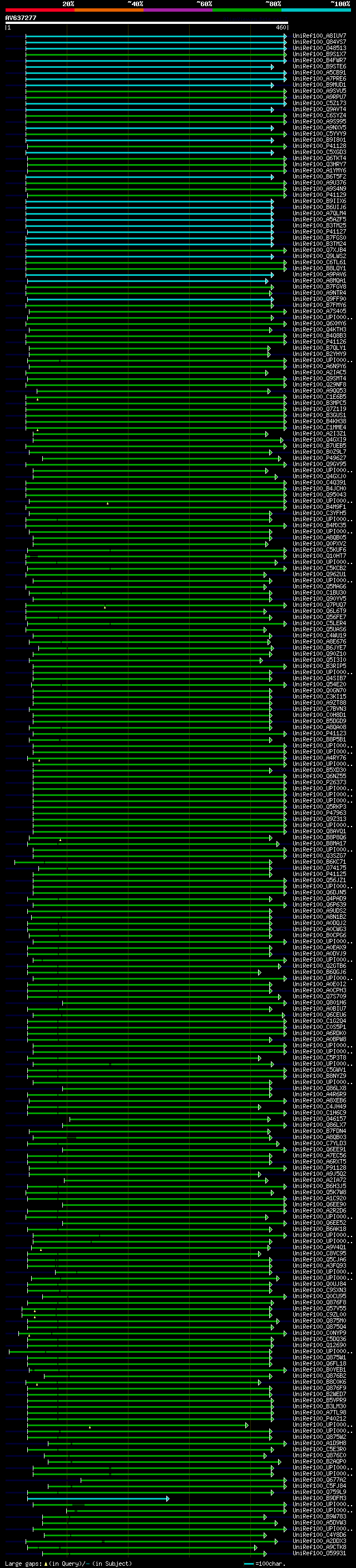Image resolution: width=356 pixels, height=1568 pixels.
Task: Select the UniRef100_Q7XJB4 subject label
Action: (319, 250)
